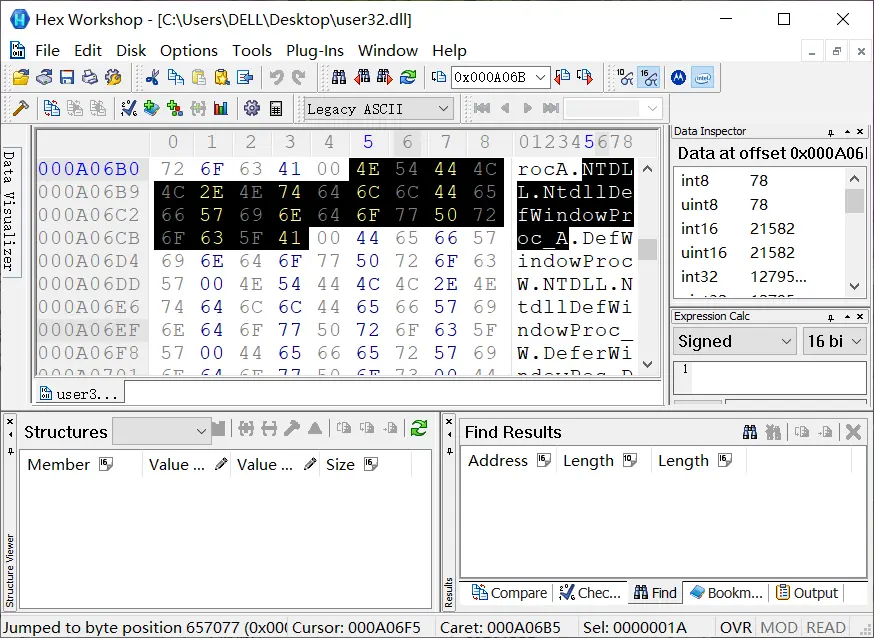Toggle Intel byte ordering
The width and height of the screenshot is (874, 638).
pyautogui.click(x=703, y=77)
